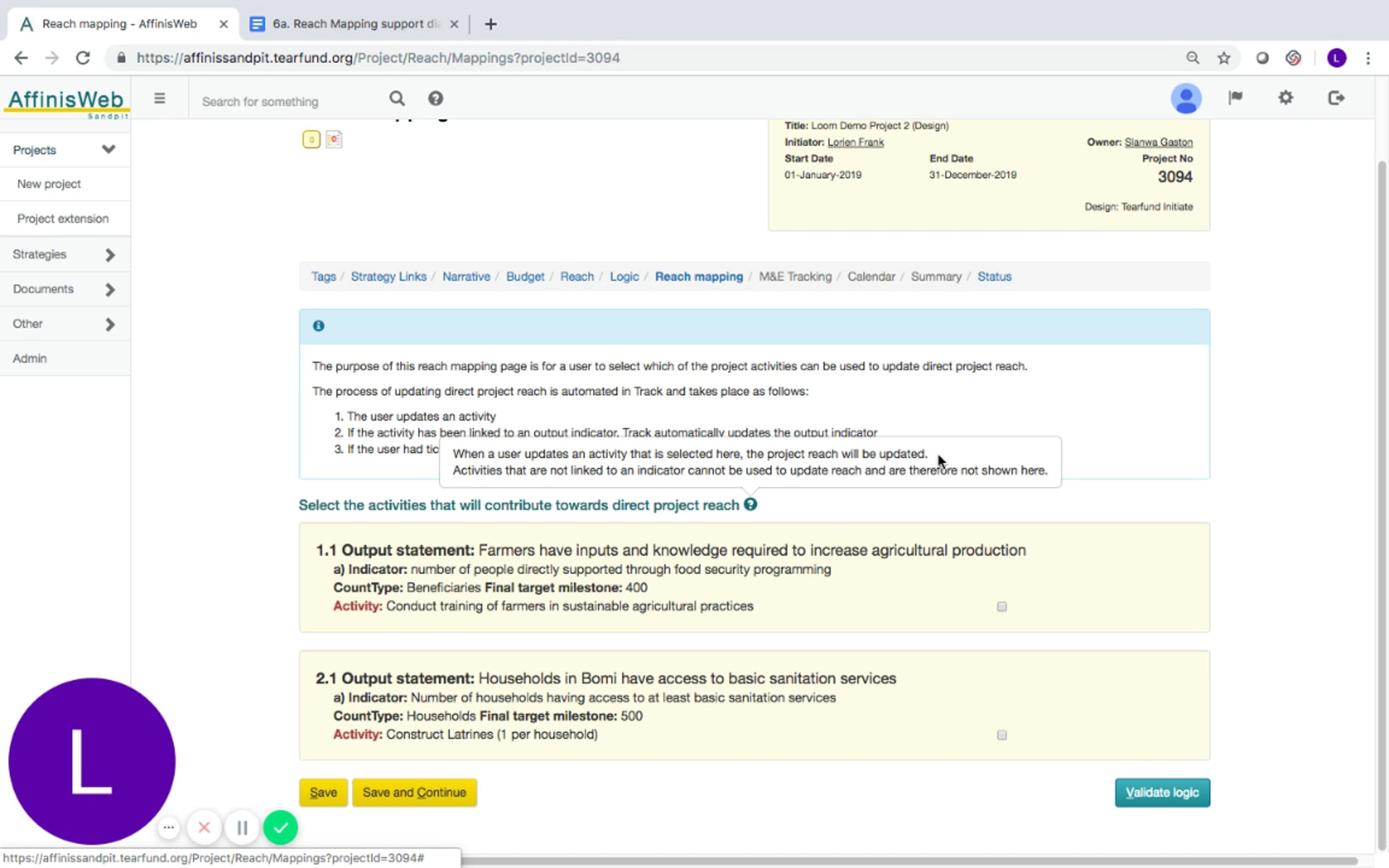Click the browser zoom magnifier icon
The width and height of the screenshot is (1389, 868).
(1192, 58)
